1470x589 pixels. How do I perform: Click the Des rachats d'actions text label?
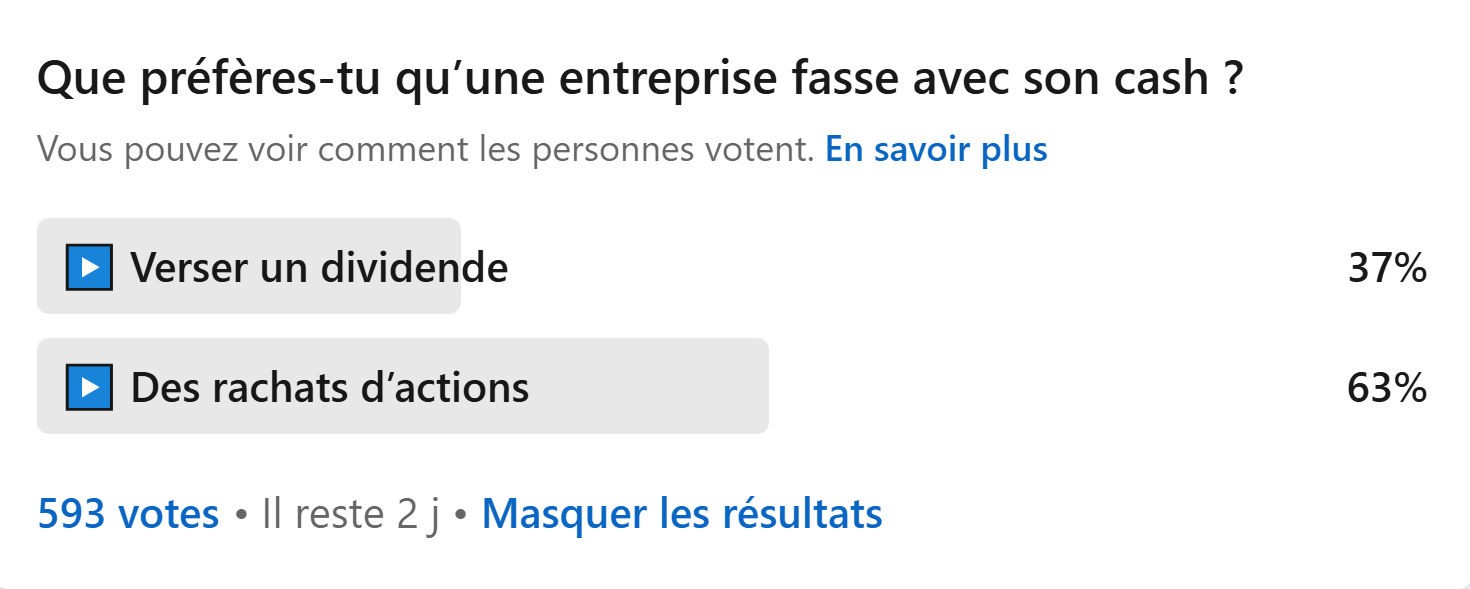click(330, 388)
